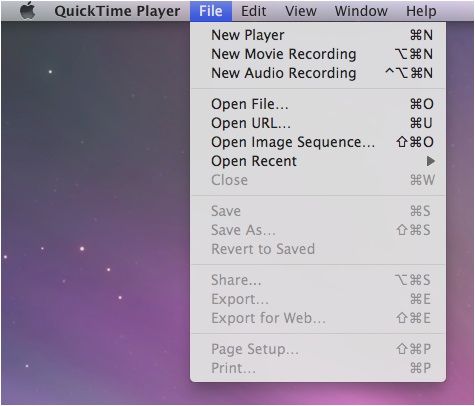
Task: Start a New Audio Recording
Action: (x=318, y=73)
